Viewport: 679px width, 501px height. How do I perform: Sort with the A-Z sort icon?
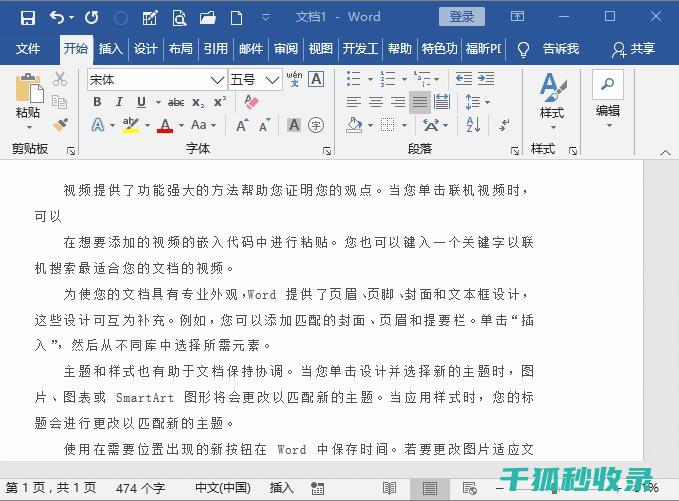(473, 125)
